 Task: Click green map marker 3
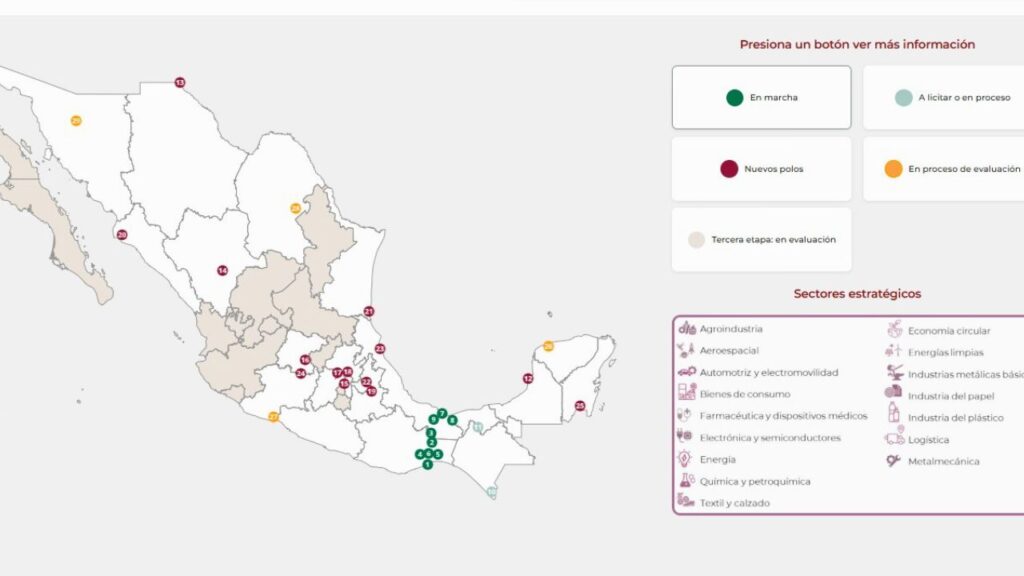tap(430, 433)
